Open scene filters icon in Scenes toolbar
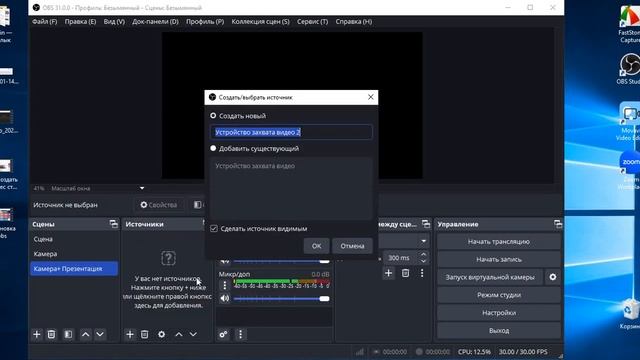This screenshot has height=360, width=640. [68, 334]
